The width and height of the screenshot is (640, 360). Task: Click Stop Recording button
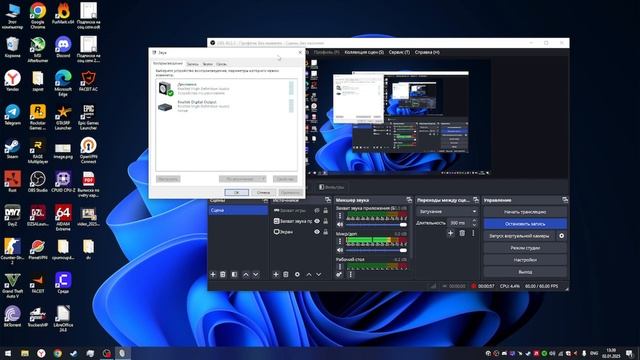(x=525, y=224)
